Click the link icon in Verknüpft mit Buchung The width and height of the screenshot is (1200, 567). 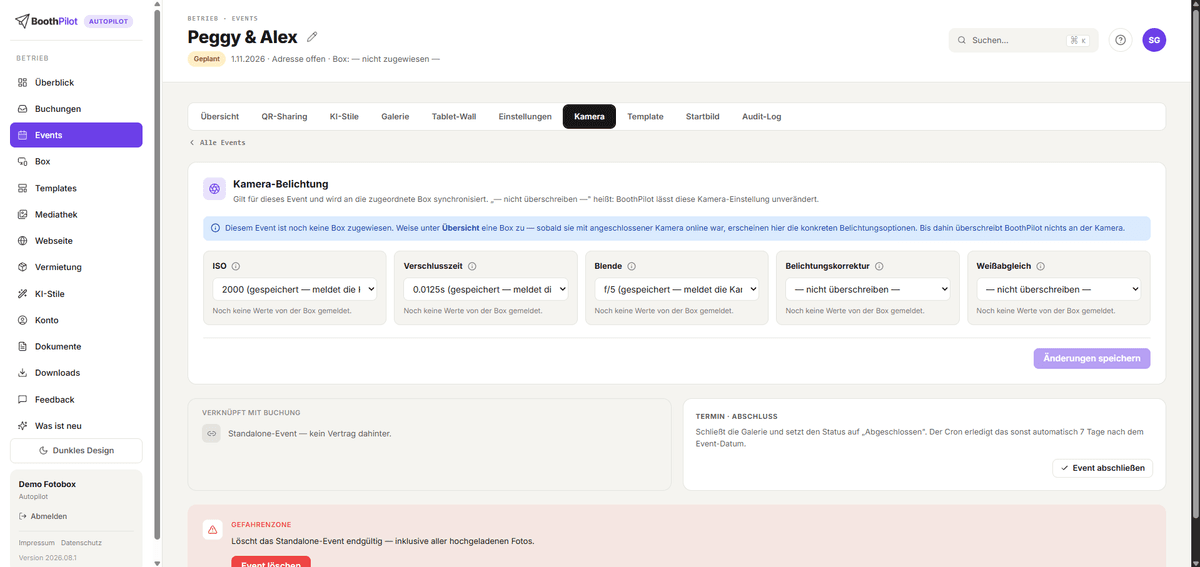tap(211, 433)
